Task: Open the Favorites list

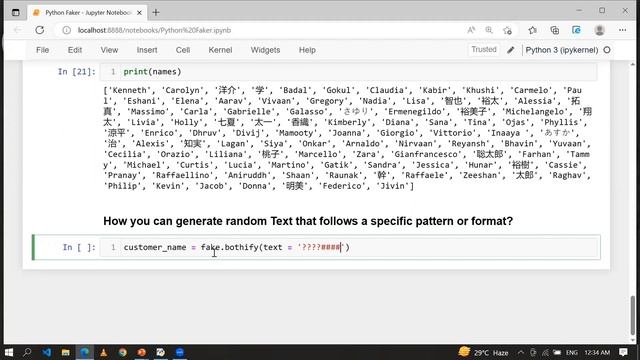Action: click(532, 30)
